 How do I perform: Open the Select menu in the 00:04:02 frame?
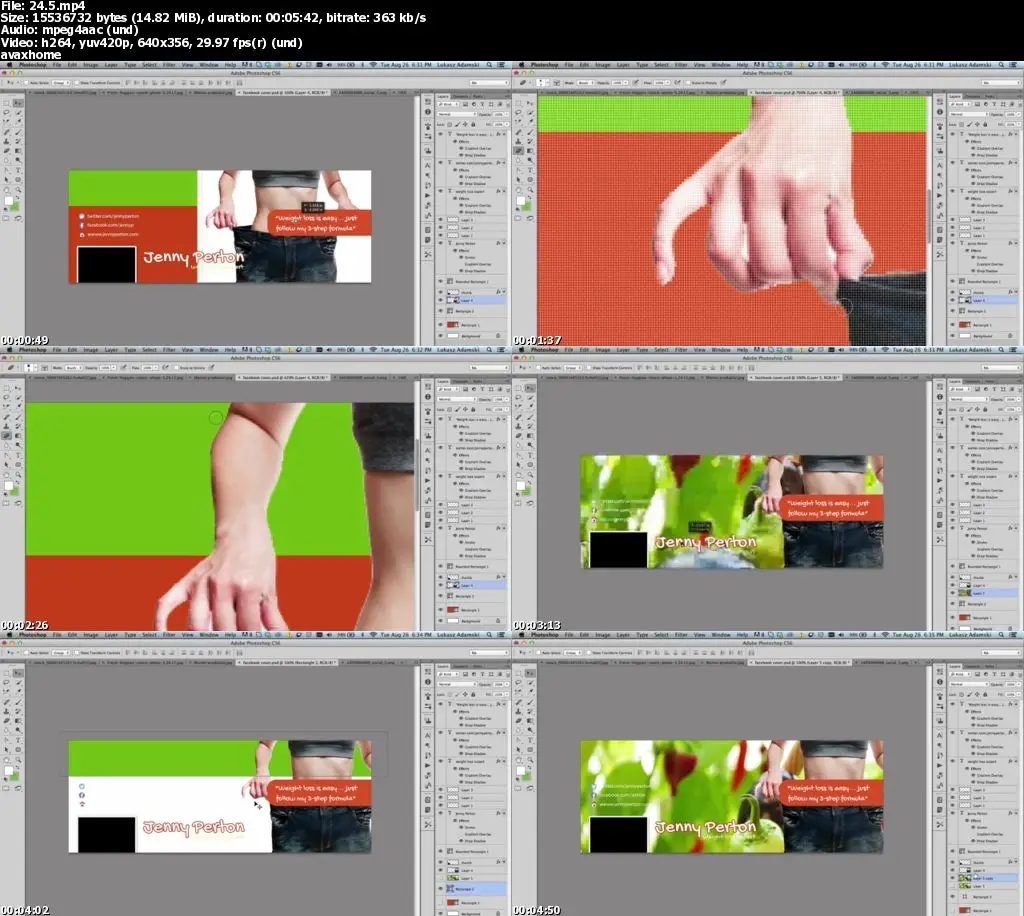[149, 635]
